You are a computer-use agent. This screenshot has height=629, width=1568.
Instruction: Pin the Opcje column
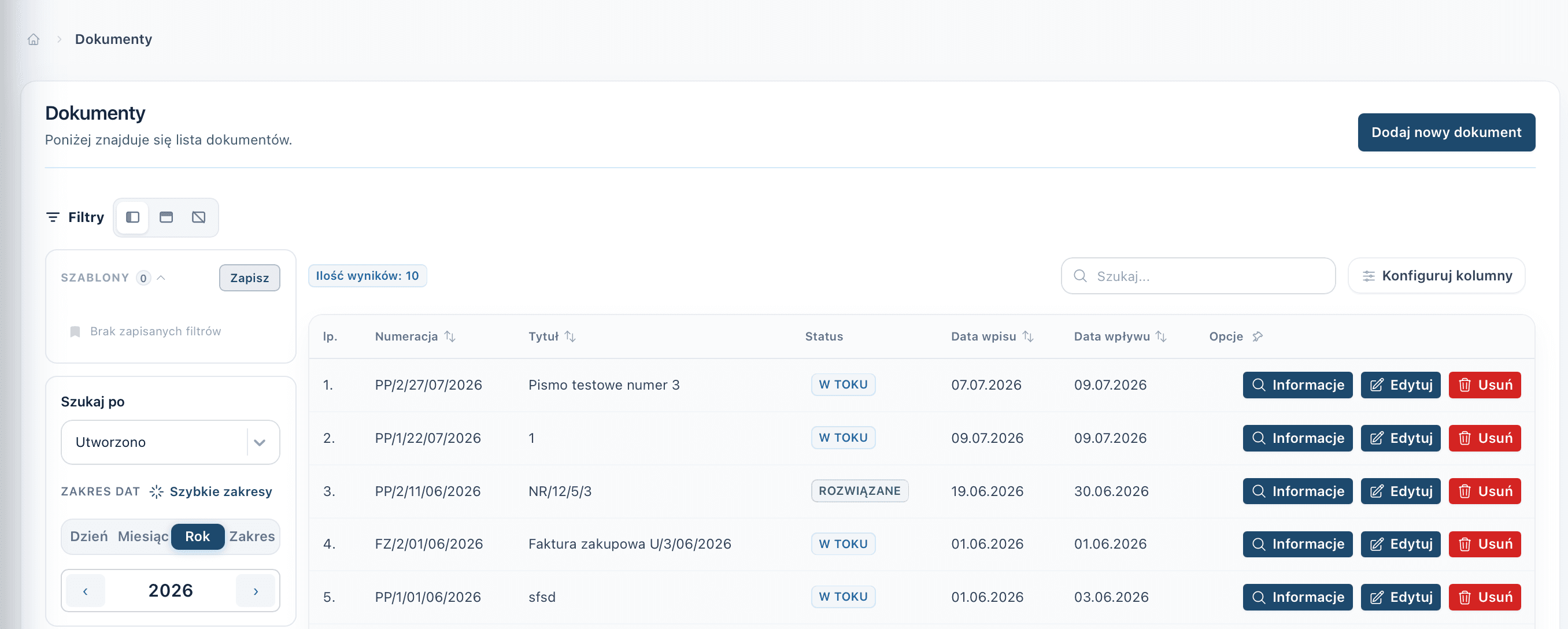point(1258,336)
